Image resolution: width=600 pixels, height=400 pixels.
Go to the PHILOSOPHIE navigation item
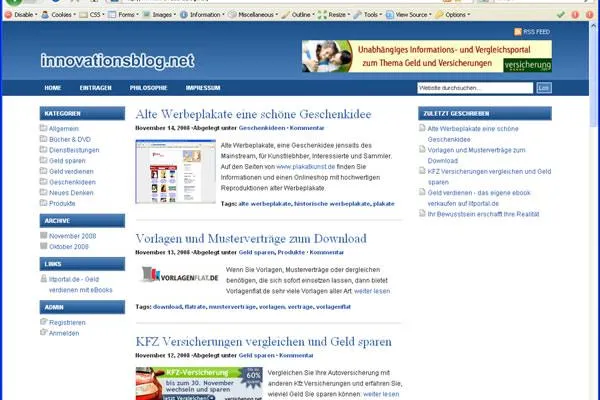point(148,88)
